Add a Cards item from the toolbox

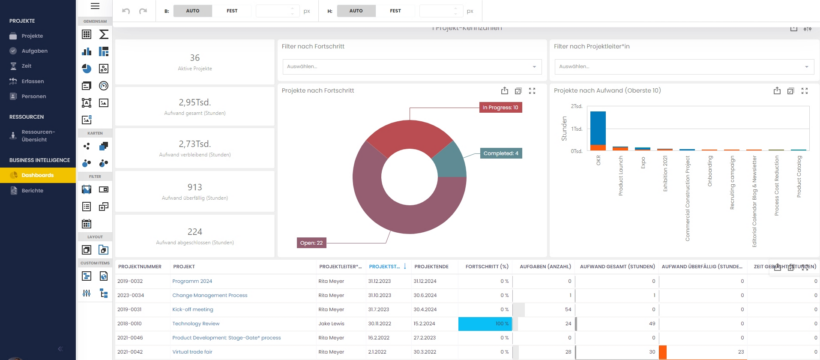coord(87,86)
